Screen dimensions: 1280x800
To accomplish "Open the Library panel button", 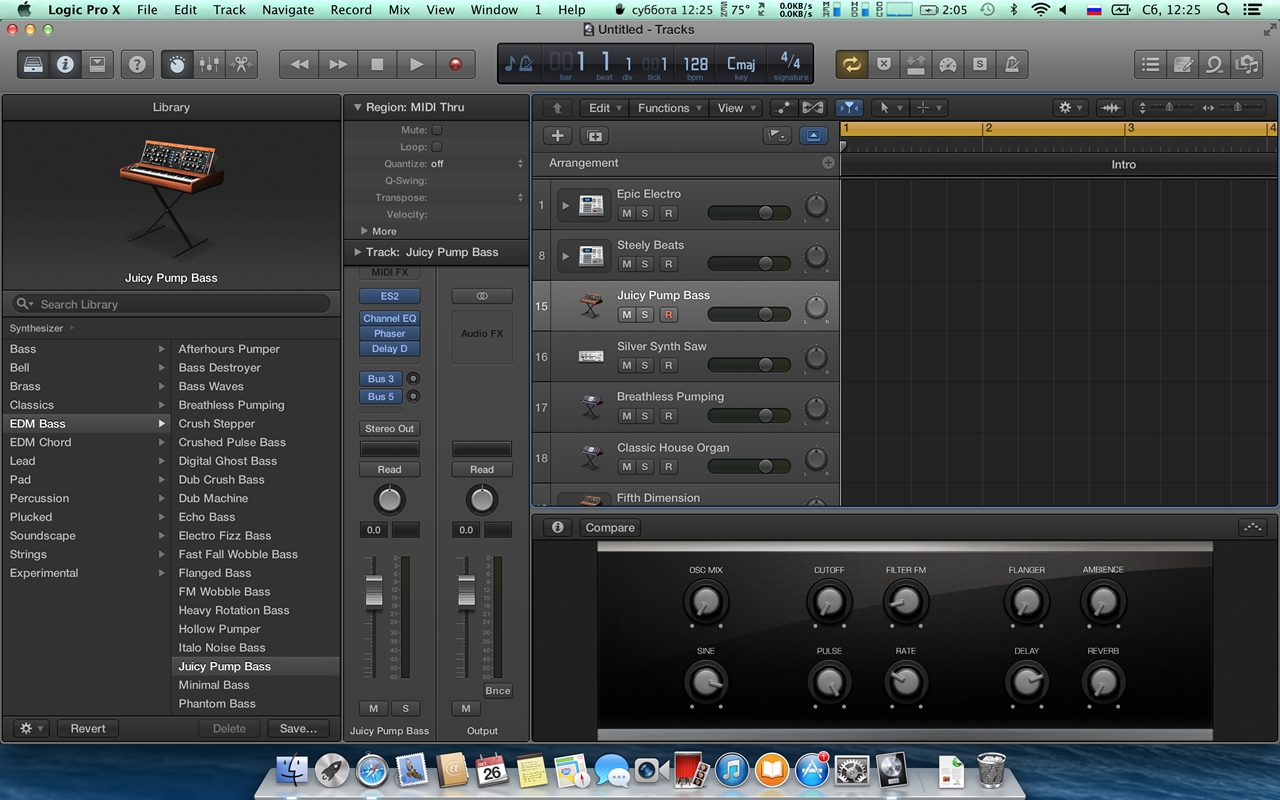I will 33,64.
